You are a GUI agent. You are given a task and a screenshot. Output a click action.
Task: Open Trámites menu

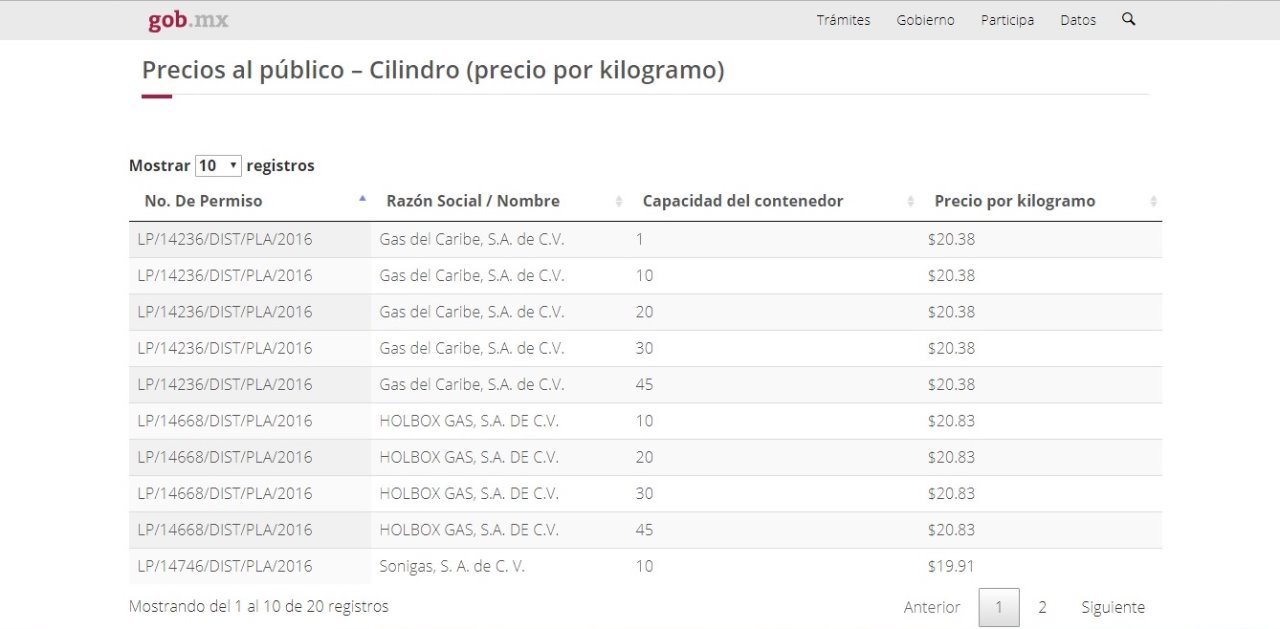pyautogui.click(x=843, y=20)
